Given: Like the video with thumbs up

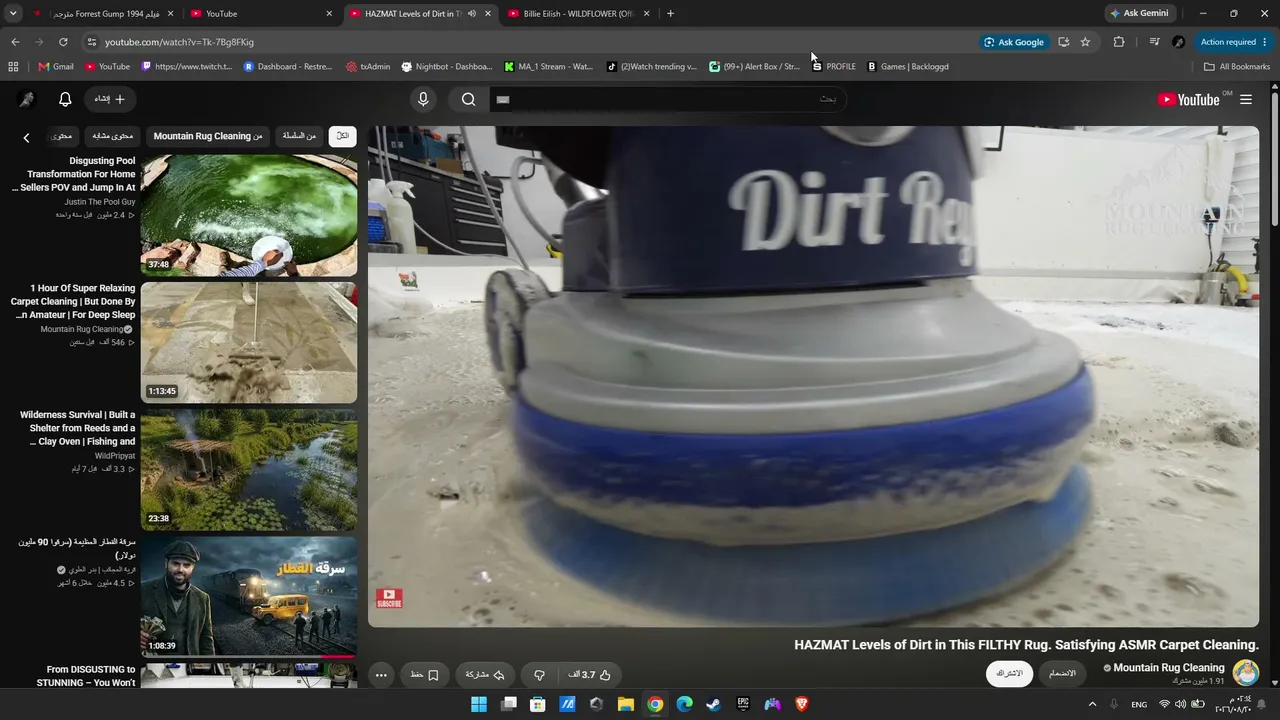Looking at the screenshot, I should coord(589,675).
